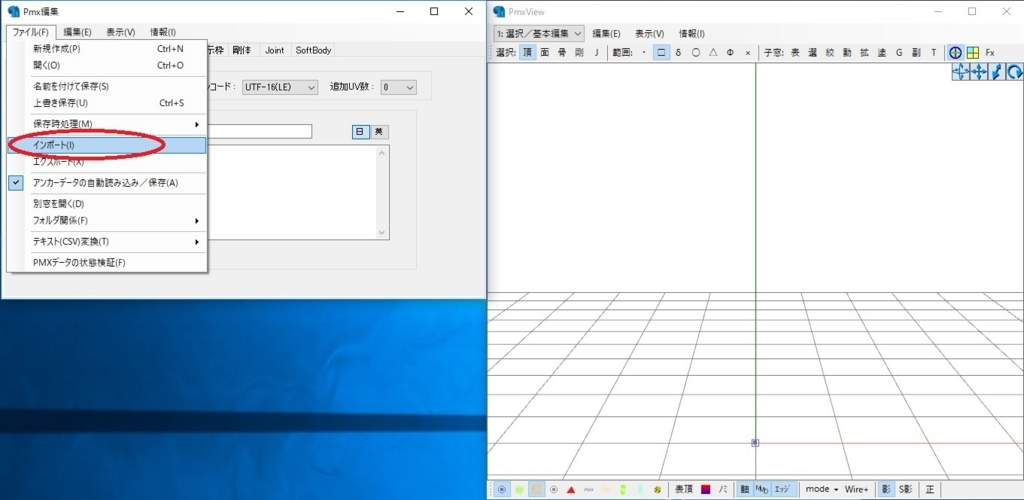Toggle the gray circled-dot display icon
Screen dimensions: 1024x500
(554, 489)
